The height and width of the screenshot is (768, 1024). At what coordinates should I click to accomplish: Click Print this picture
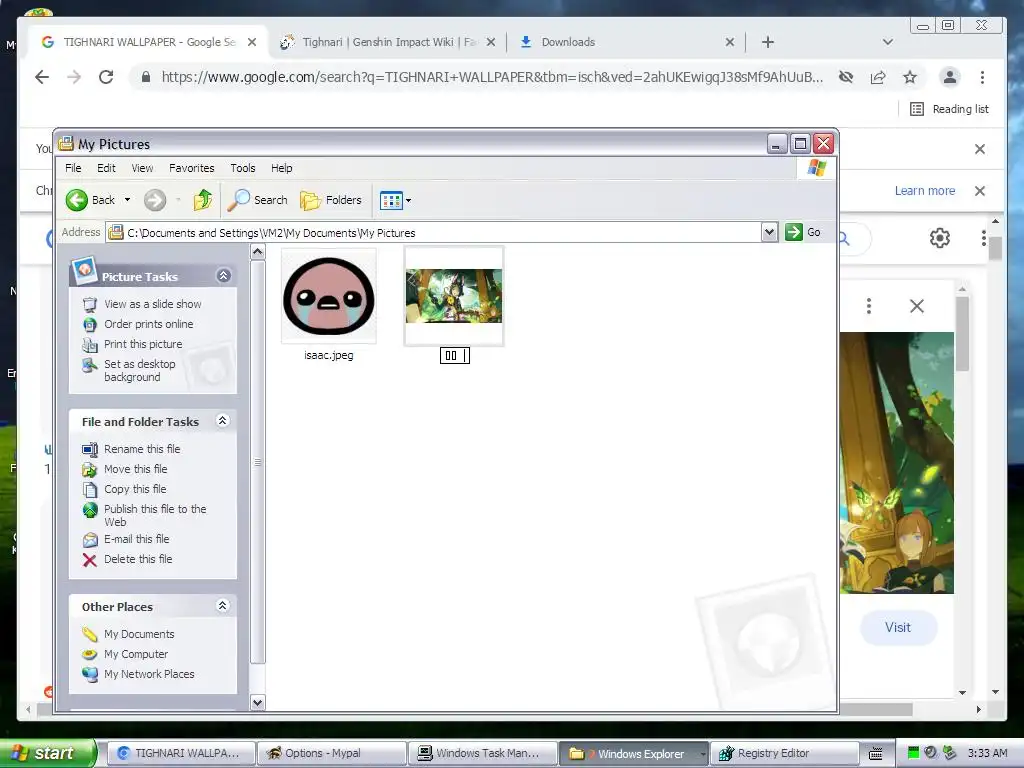pos(143,344)
